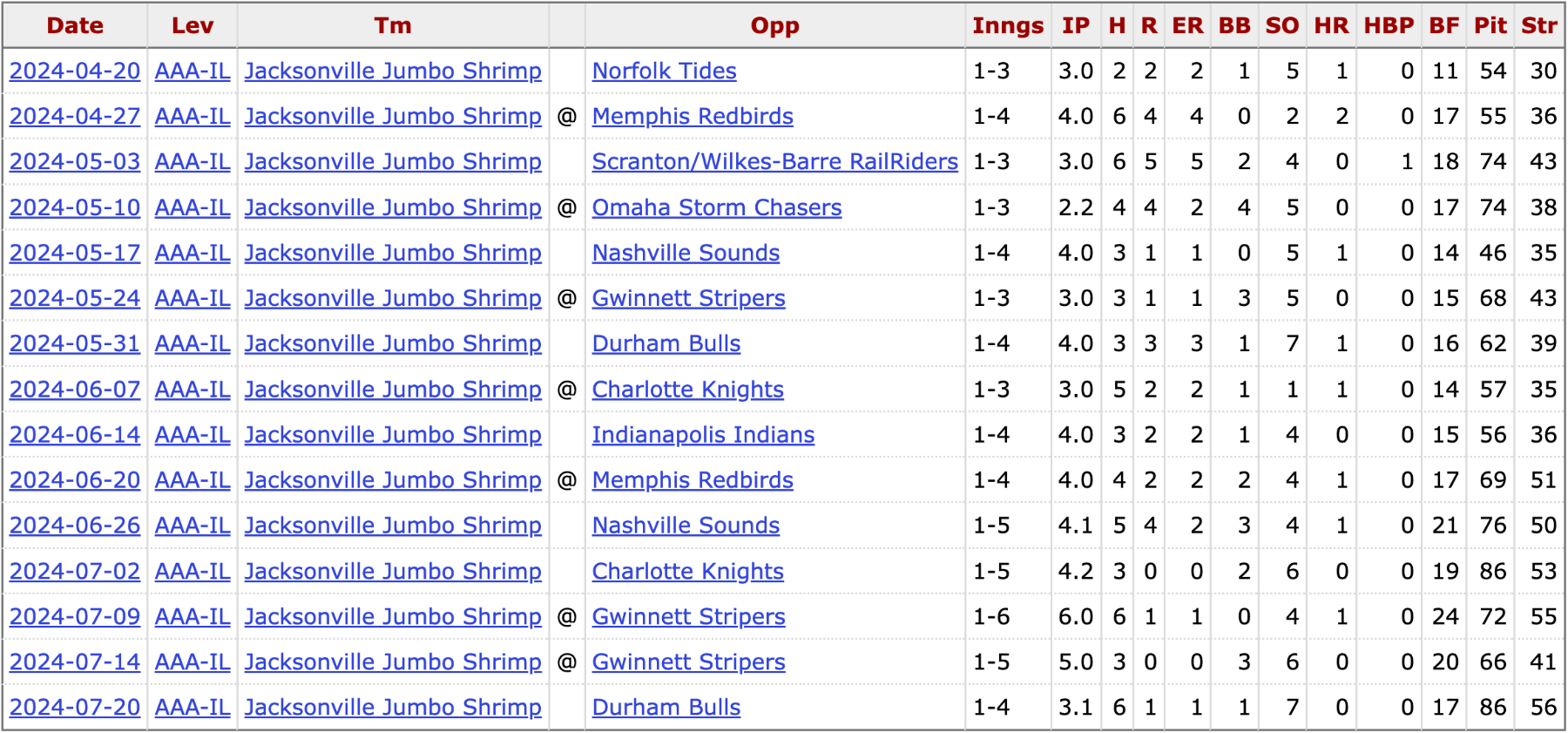The image size is (1568, 733).
Task: Open Nashville Sounds link on 2024-05-17 row
Action: pos(686,253)
